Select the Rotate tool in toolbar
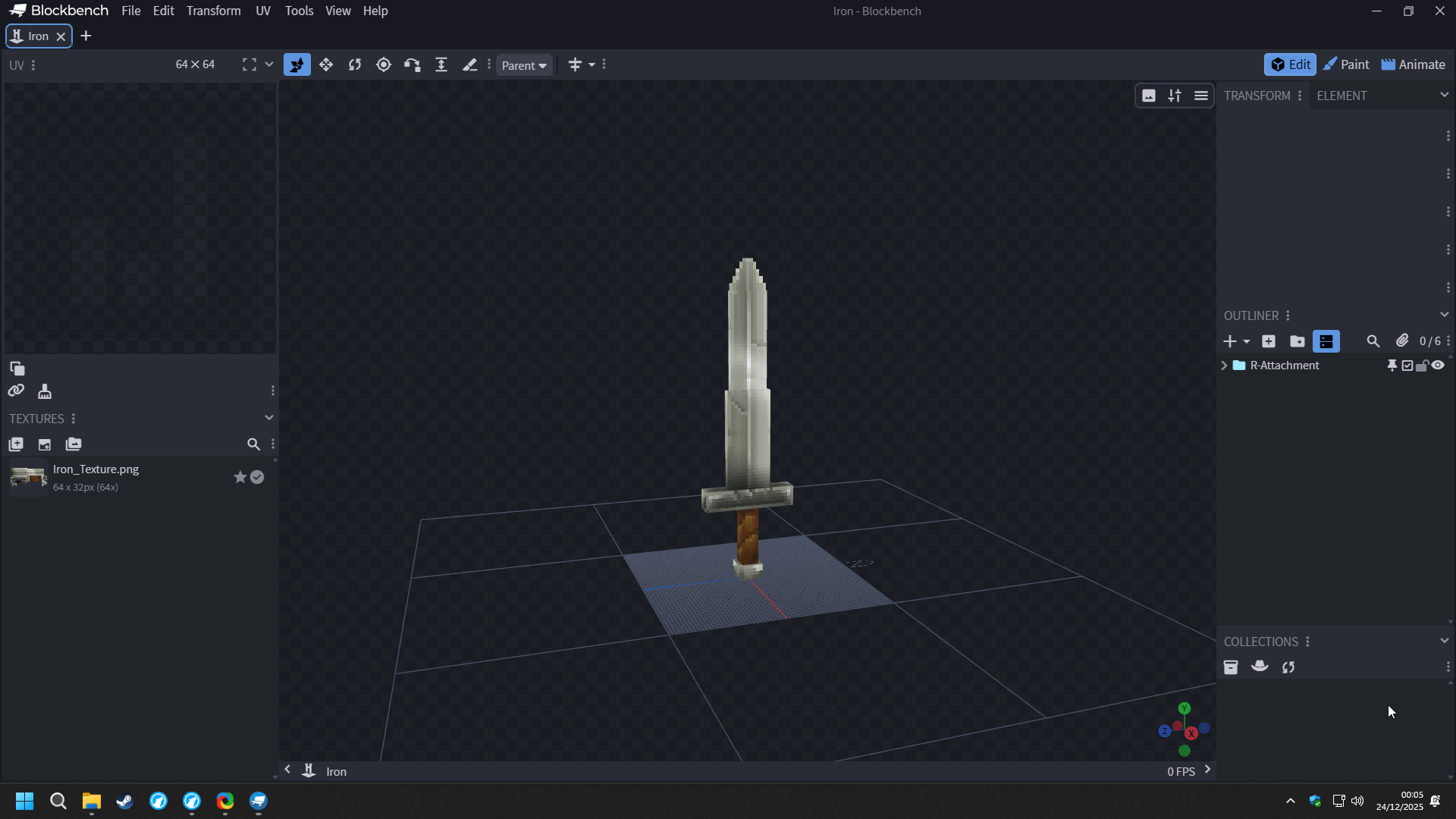Viewport: 1456px width, 819px height. (x=355, y=64)
